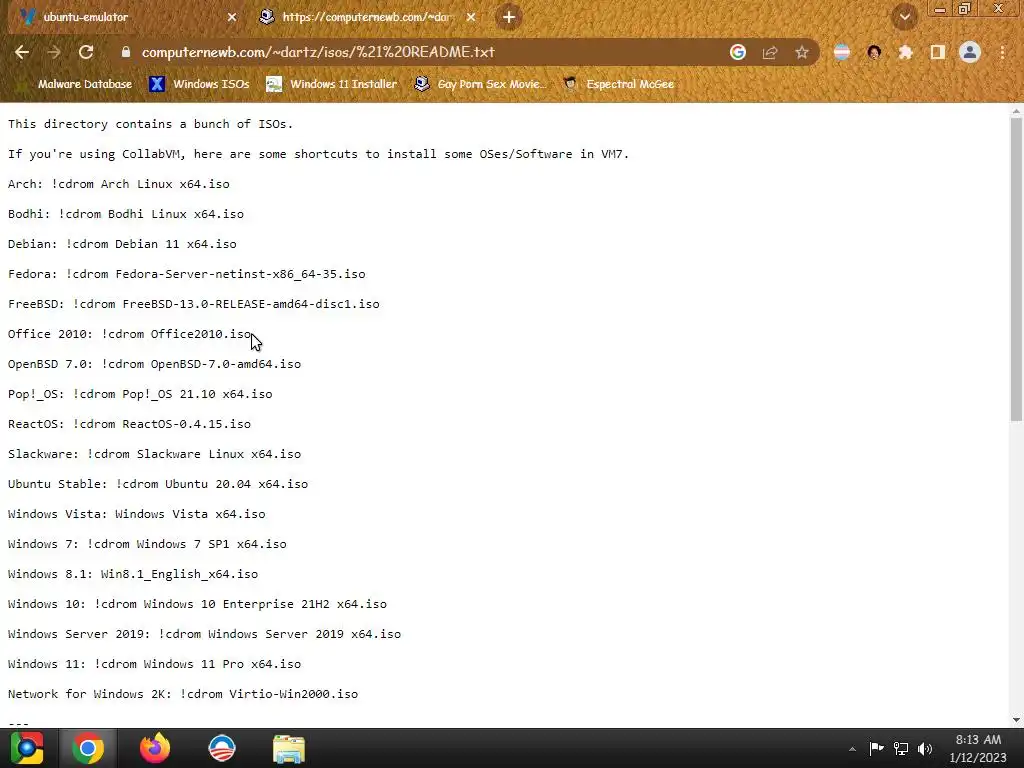Open the blue-red circular taskbar app
This screenshot has width=1024, height=768.
221,748
